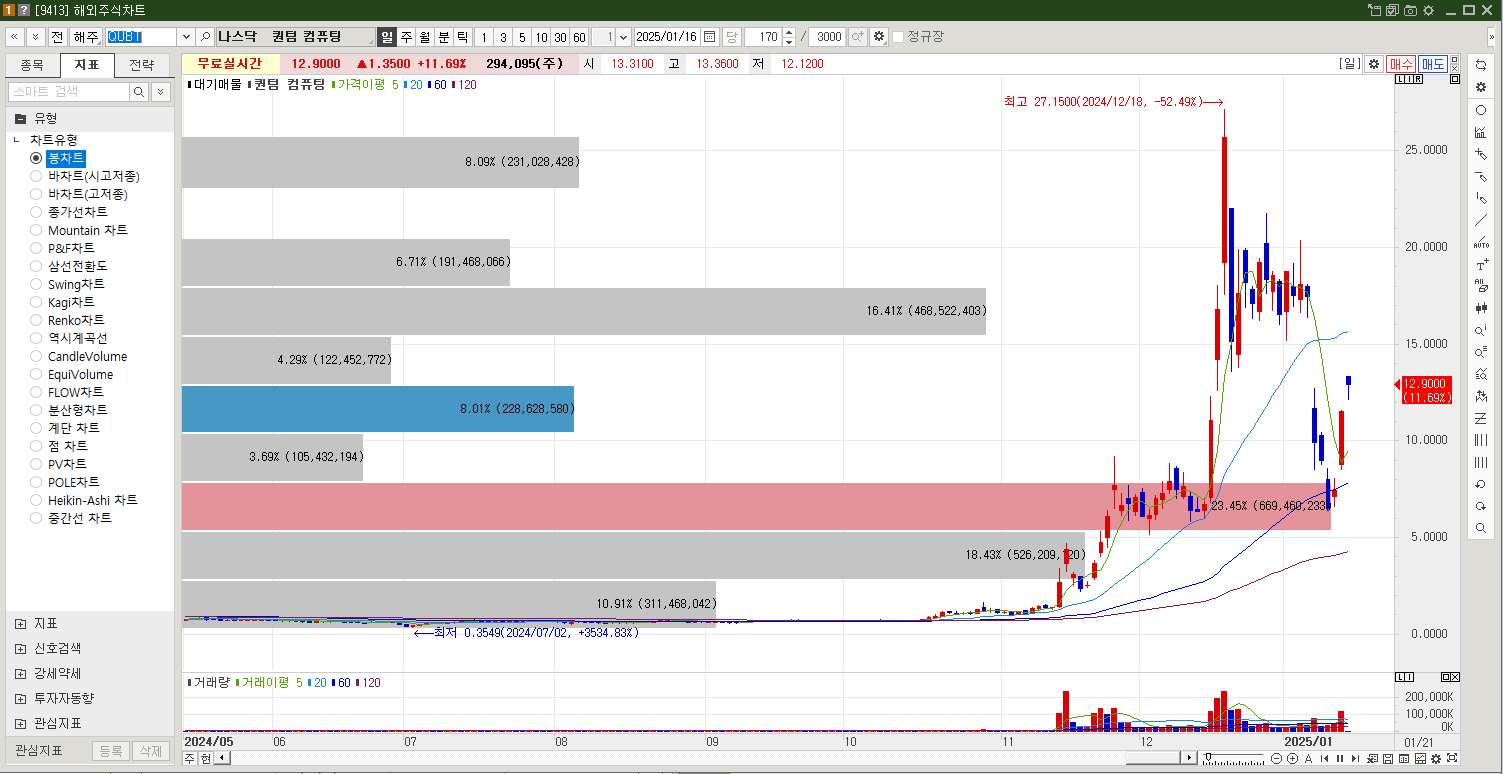Viewport: 1503px width, 774px height.
Task: Jump to first bar with skip-back icon
Action: tap(1325, 758)
